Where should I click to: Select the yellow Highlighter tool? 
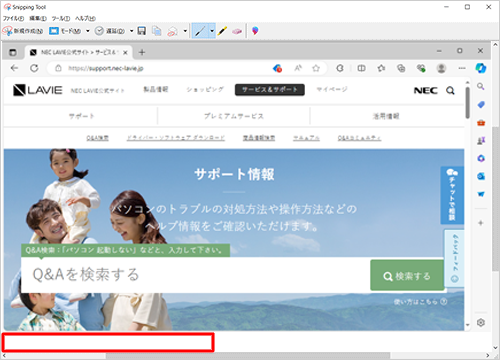[222, 31]
